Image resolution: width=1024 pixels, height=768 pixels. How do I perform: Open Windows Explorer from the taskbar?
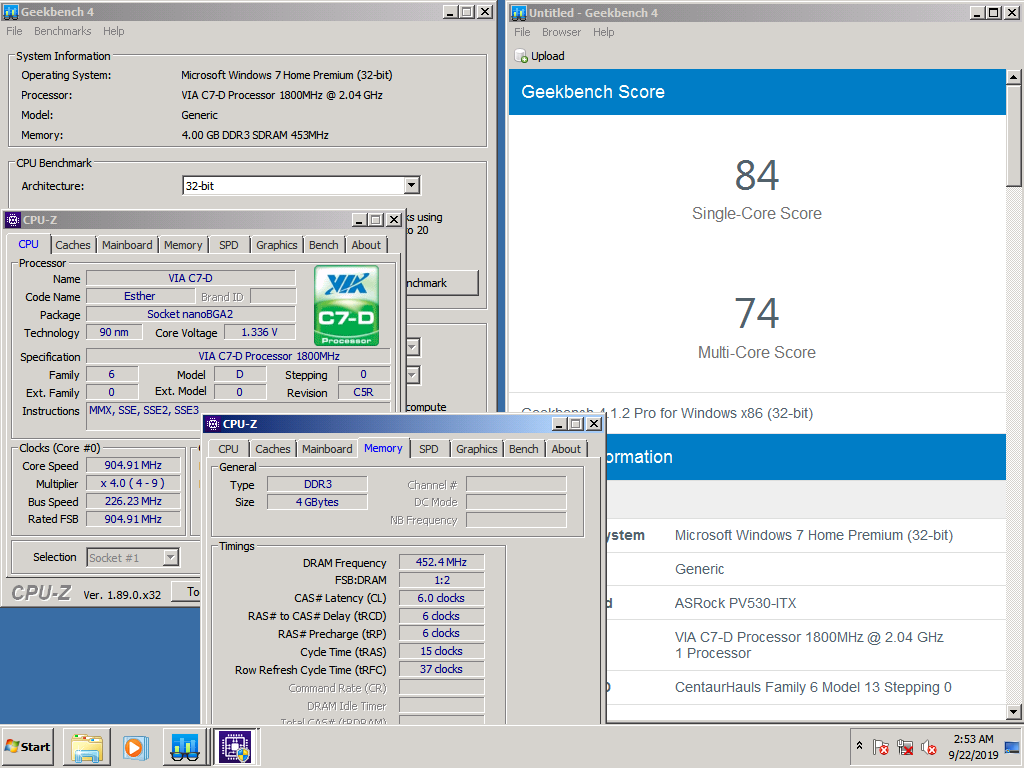pyautogui.click(x=87, y=746)
